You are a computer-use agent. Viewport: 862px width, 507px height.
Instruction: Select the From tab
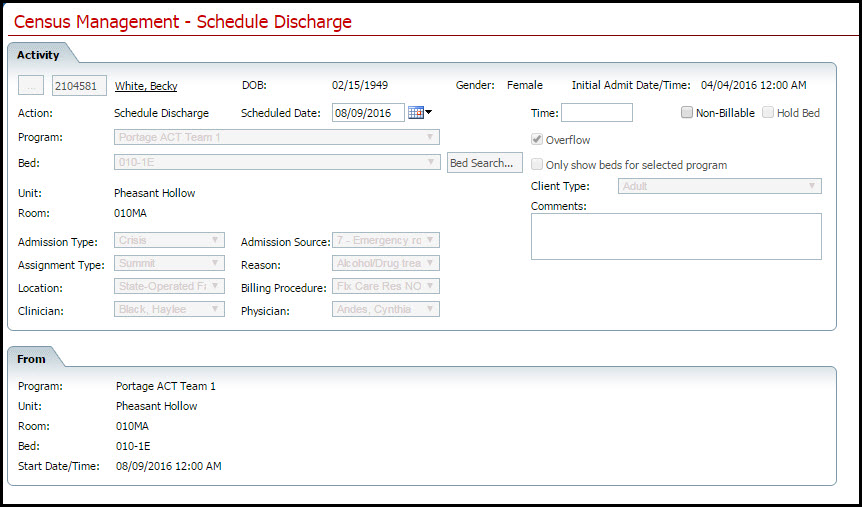tap(31, 359)
